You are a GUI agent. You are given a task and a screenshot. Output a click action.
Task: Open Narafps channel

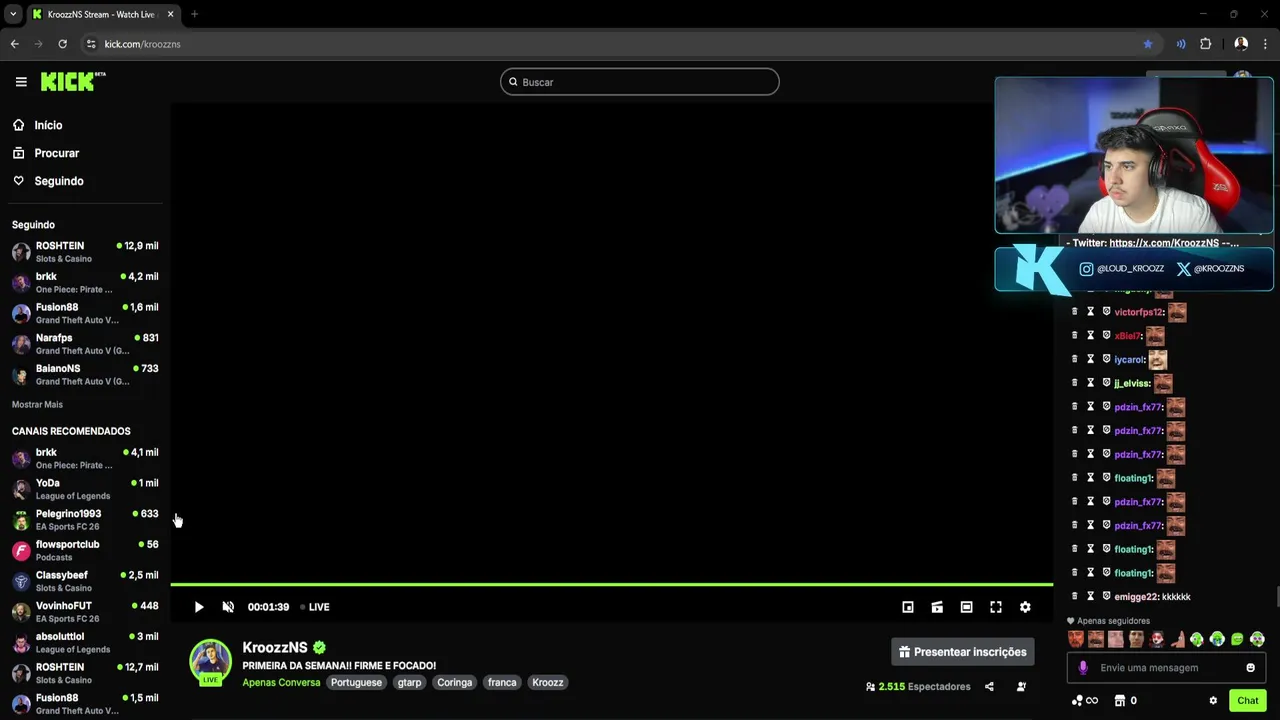point(85,344)
